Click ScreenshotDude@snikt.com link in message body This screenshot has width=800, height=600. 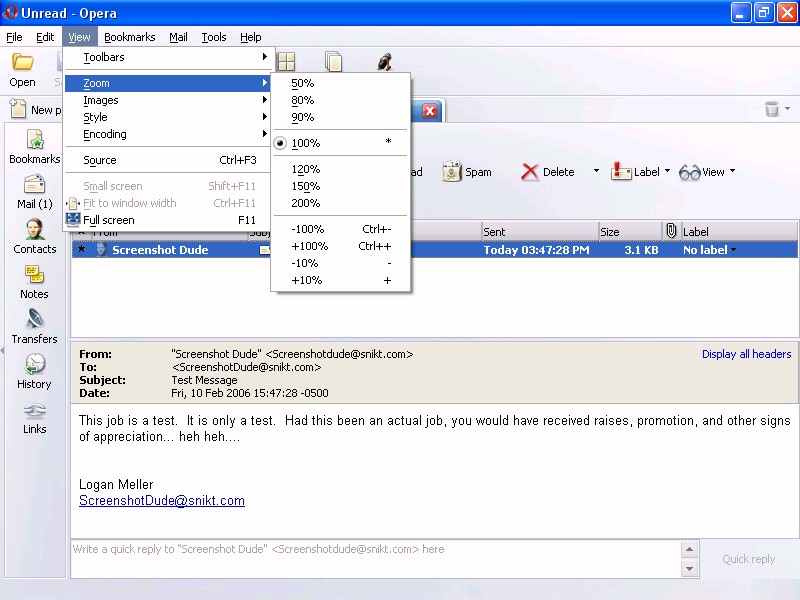click(162, 501)
